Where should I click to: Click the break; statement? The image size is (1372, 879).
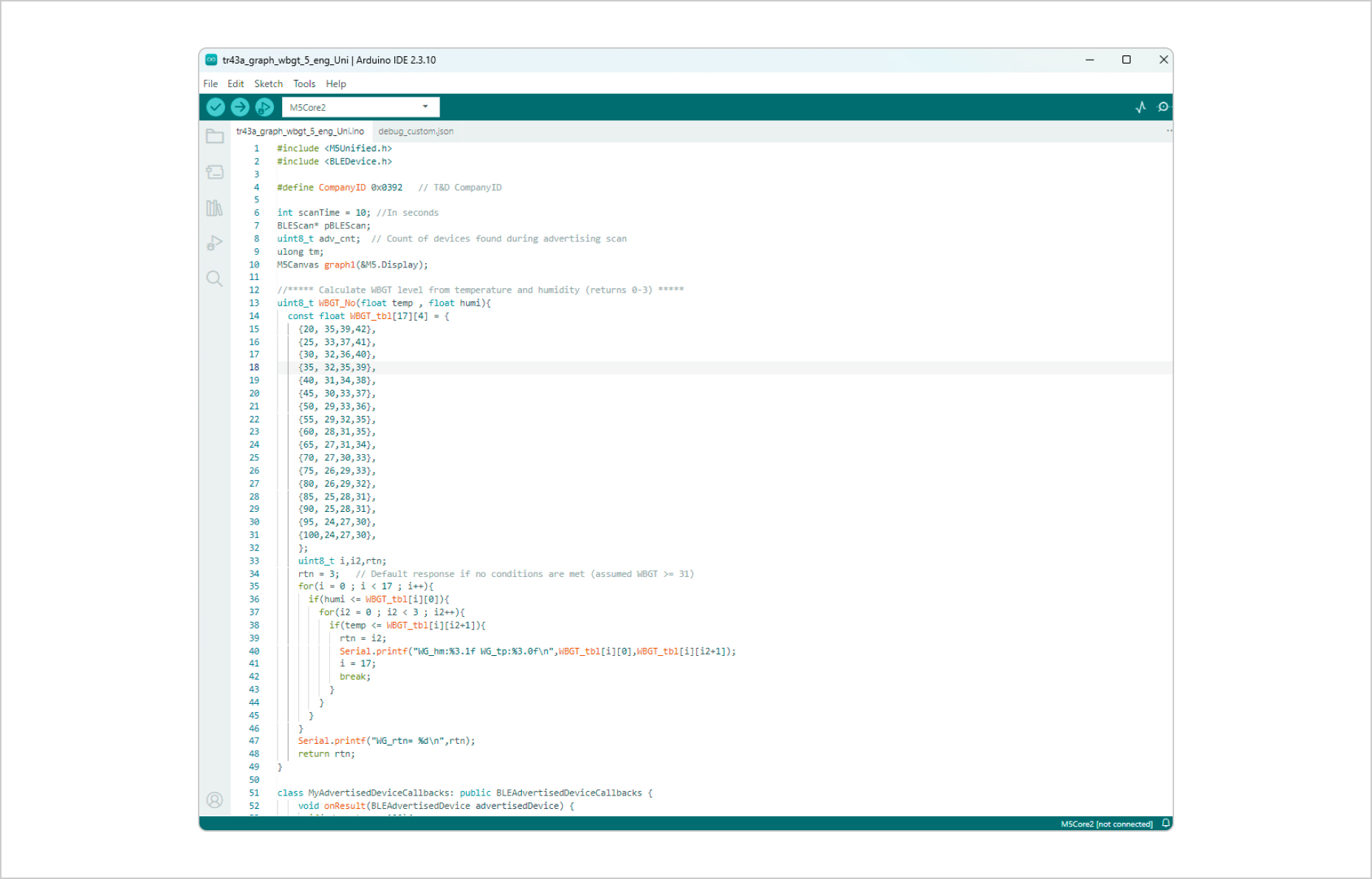[x=355, y=677]
